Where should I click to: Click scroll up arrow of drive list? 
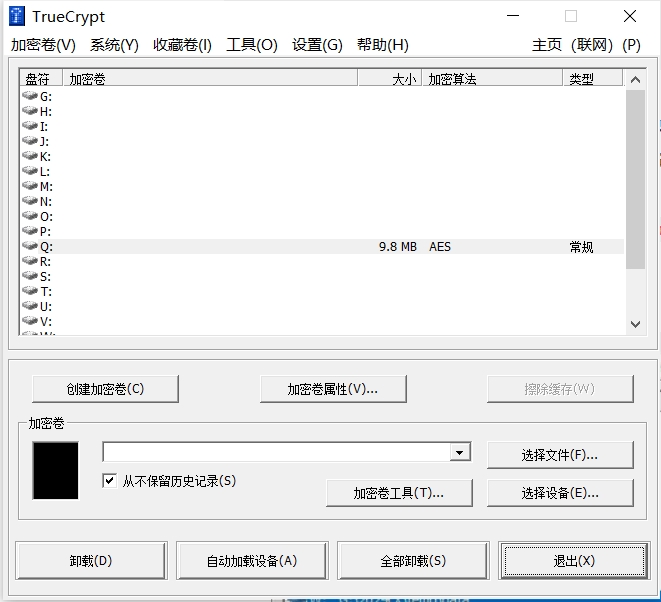[636, 80]
